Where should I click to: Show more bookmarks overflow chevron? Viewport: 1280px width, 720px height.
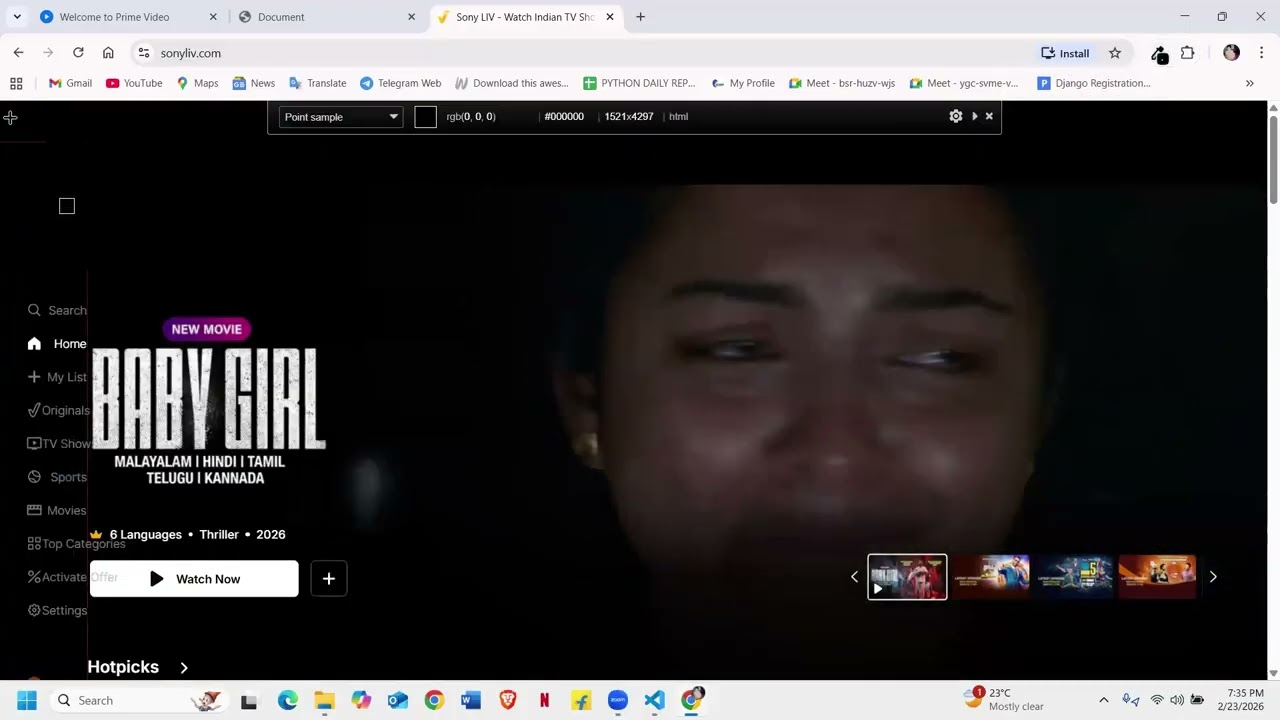(1249, 83)
